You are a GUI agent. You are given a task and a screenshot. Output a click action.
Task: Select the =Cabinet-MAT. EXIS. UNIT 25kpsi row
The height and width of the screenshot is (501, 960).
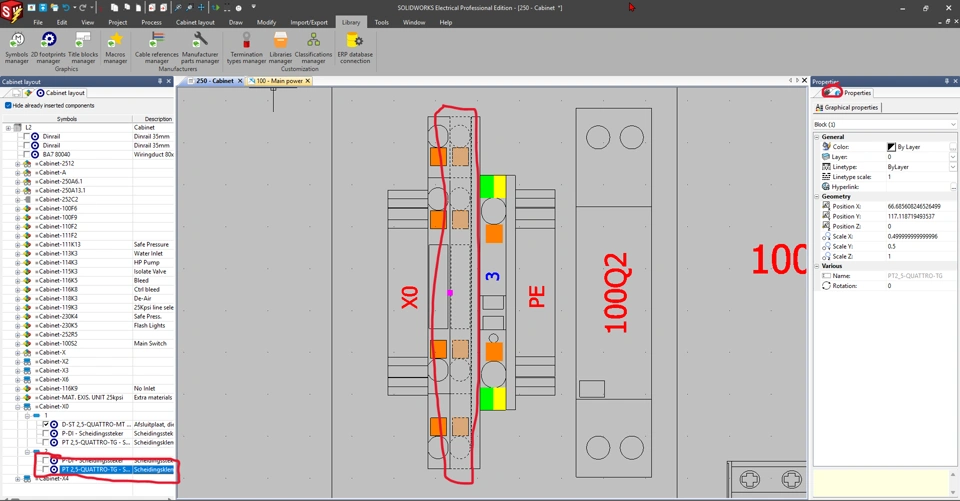[88, 397]
